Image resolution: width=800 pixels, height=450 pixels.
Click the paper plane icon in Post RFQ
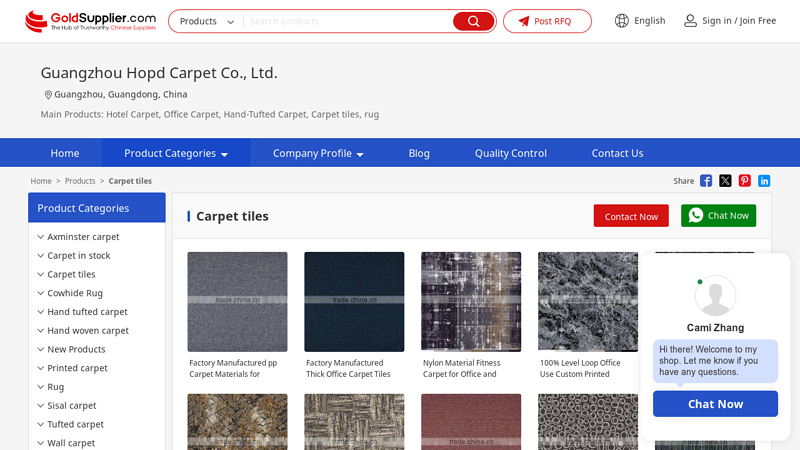coord(524,21)
